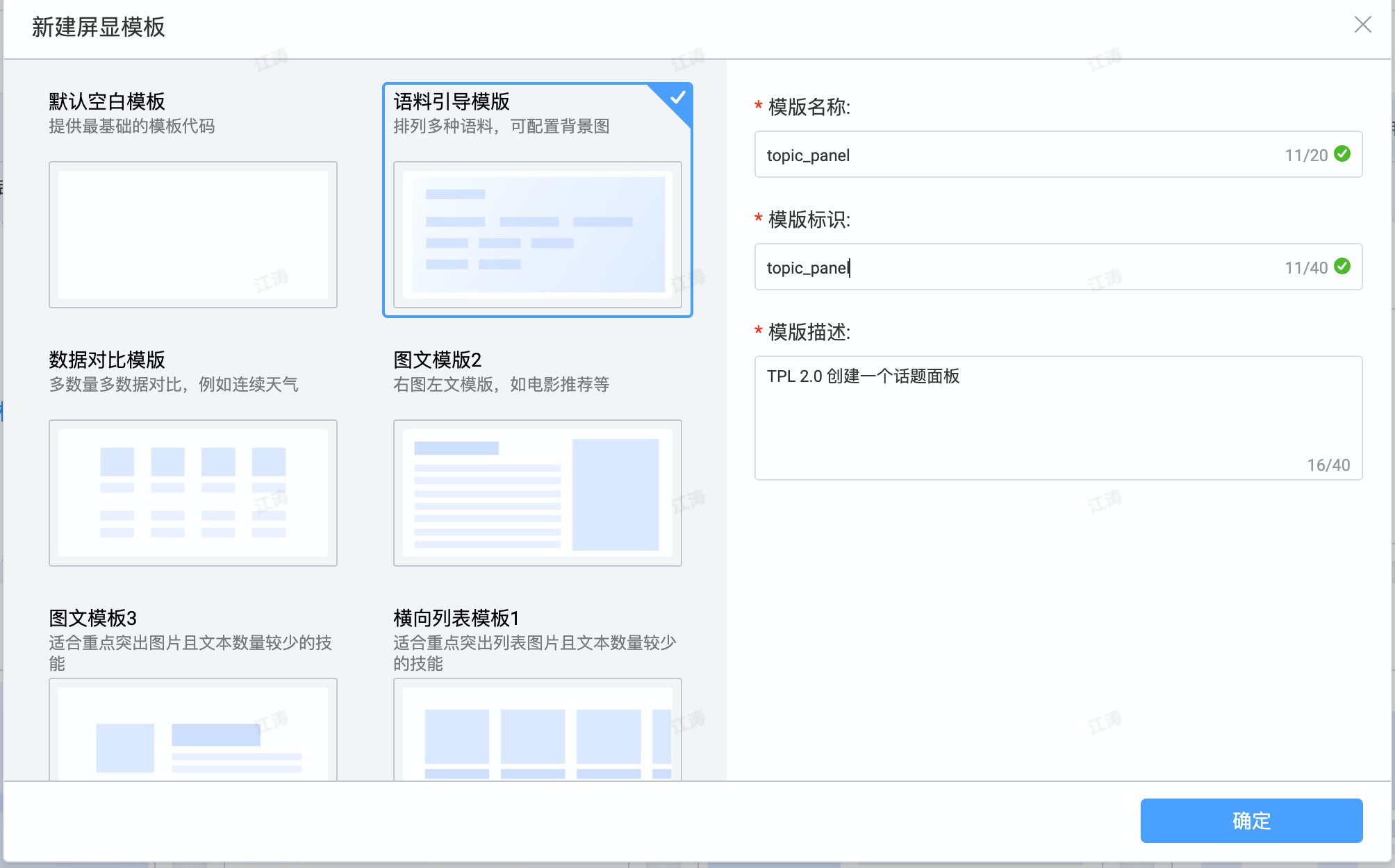
Task: Select the 图文模板3 layout preview
Action: [192, 731]
